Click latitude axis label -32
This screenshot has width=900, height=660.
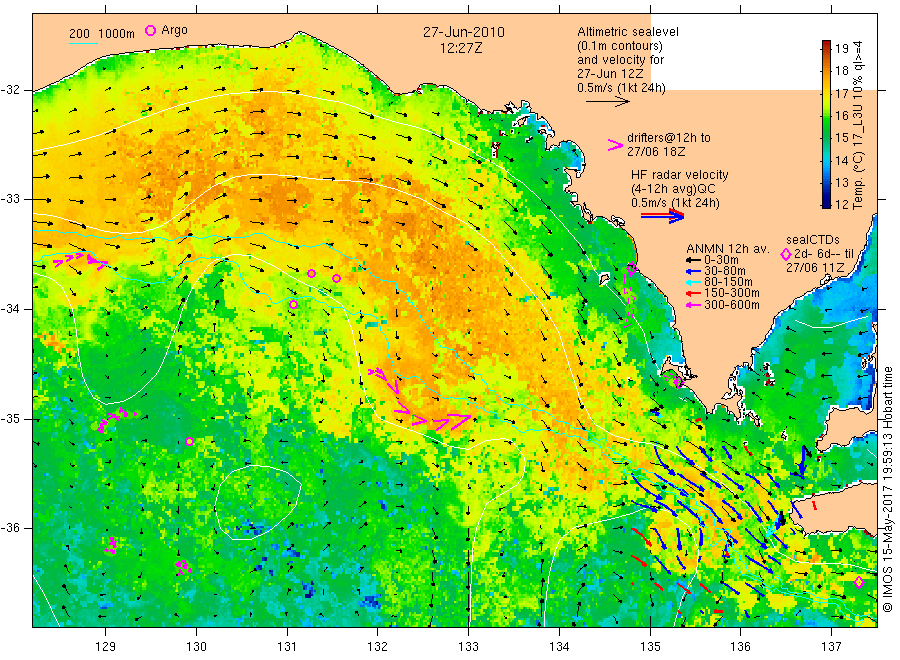pos(10,90)
